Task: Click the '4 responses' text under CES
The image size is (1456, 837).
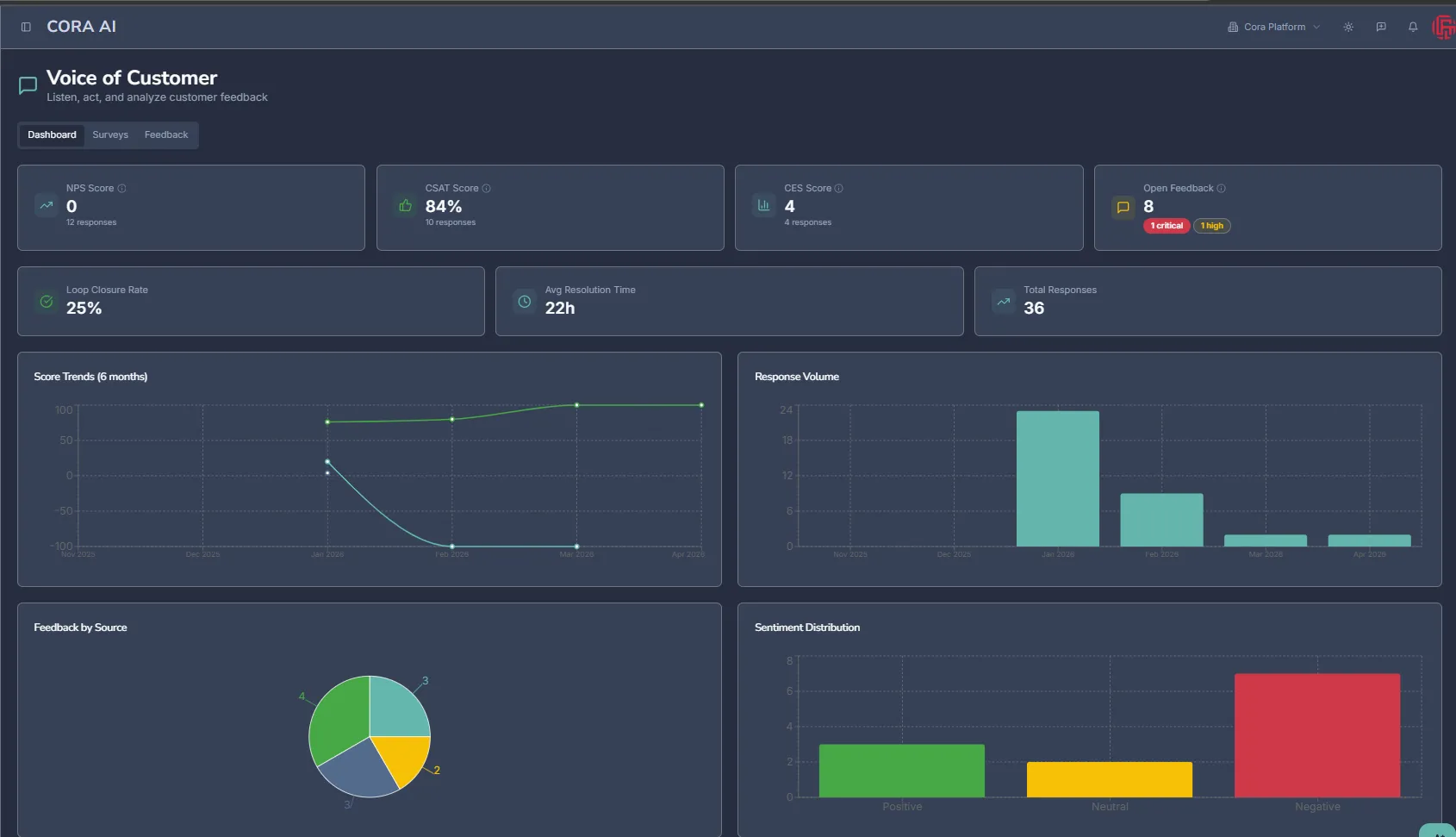Action: pyautogui.click(x=808, y=222)
